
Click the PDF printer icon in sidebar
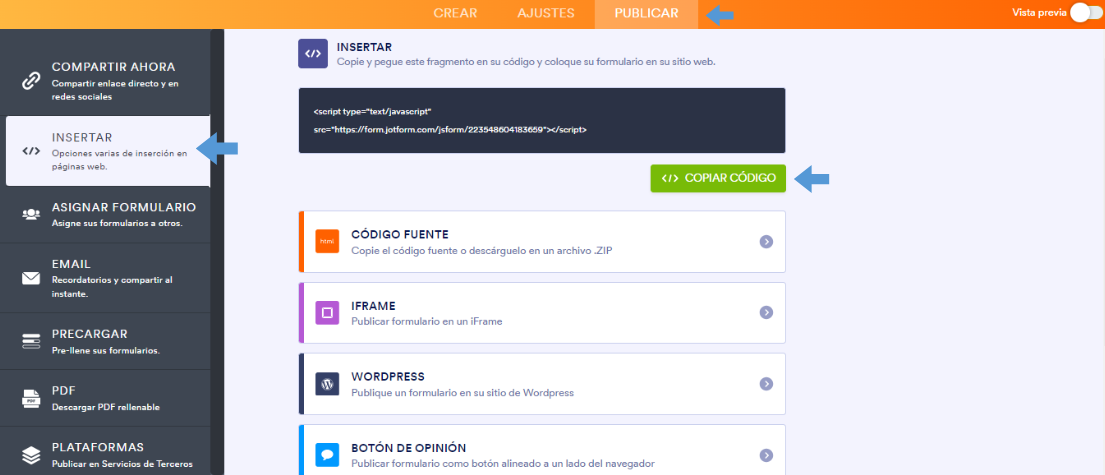coord(31,398)
